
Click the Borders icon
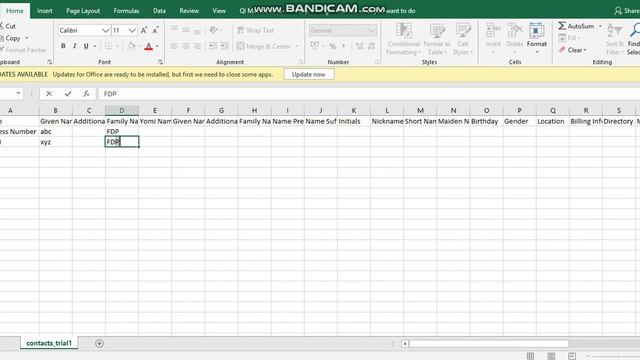109,46
